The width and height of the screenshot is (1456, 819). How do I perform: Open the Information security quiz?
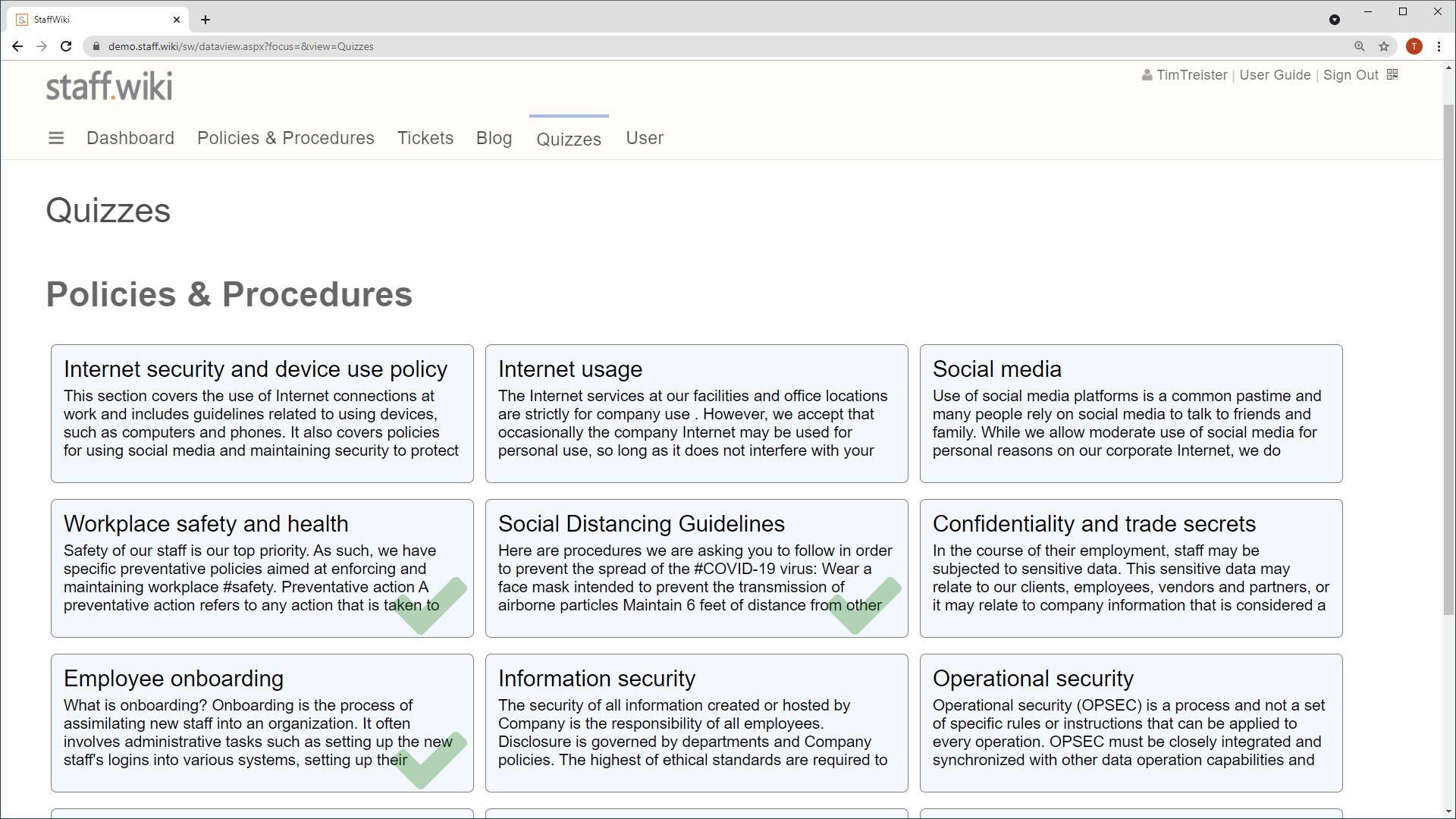[697, 723]
